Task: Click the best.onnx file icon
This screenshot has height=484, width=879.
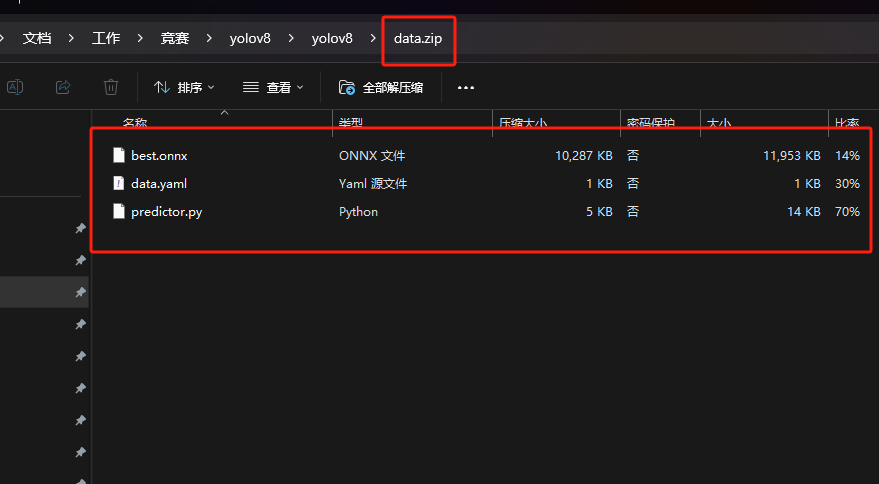Action: click(x=119, y=156)
